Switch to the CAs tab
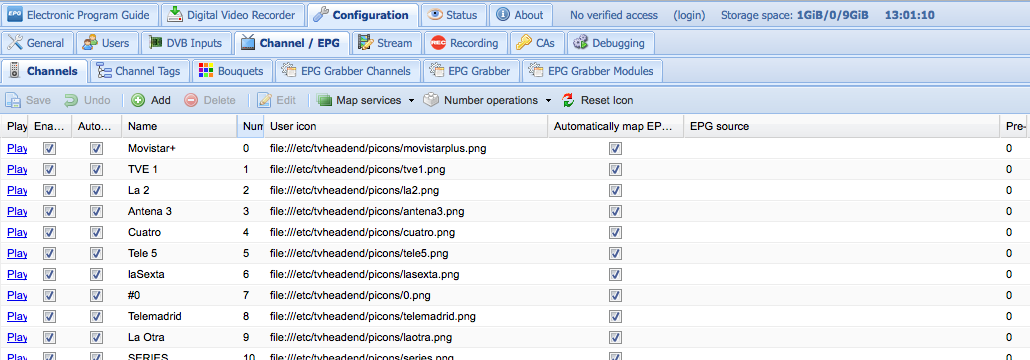This screenshot has width=1030, height=360. coord(537,43)
